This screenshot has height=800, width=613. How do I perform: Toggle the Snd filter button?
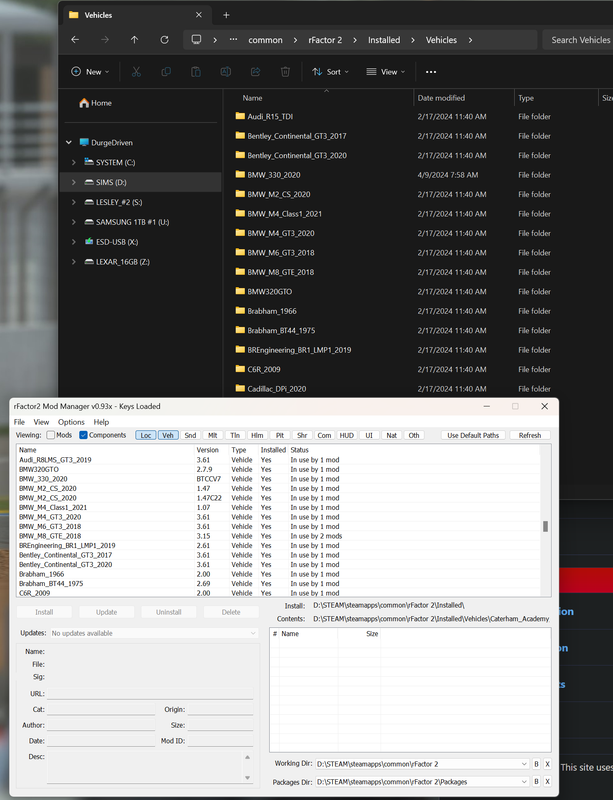click(190, 435)
